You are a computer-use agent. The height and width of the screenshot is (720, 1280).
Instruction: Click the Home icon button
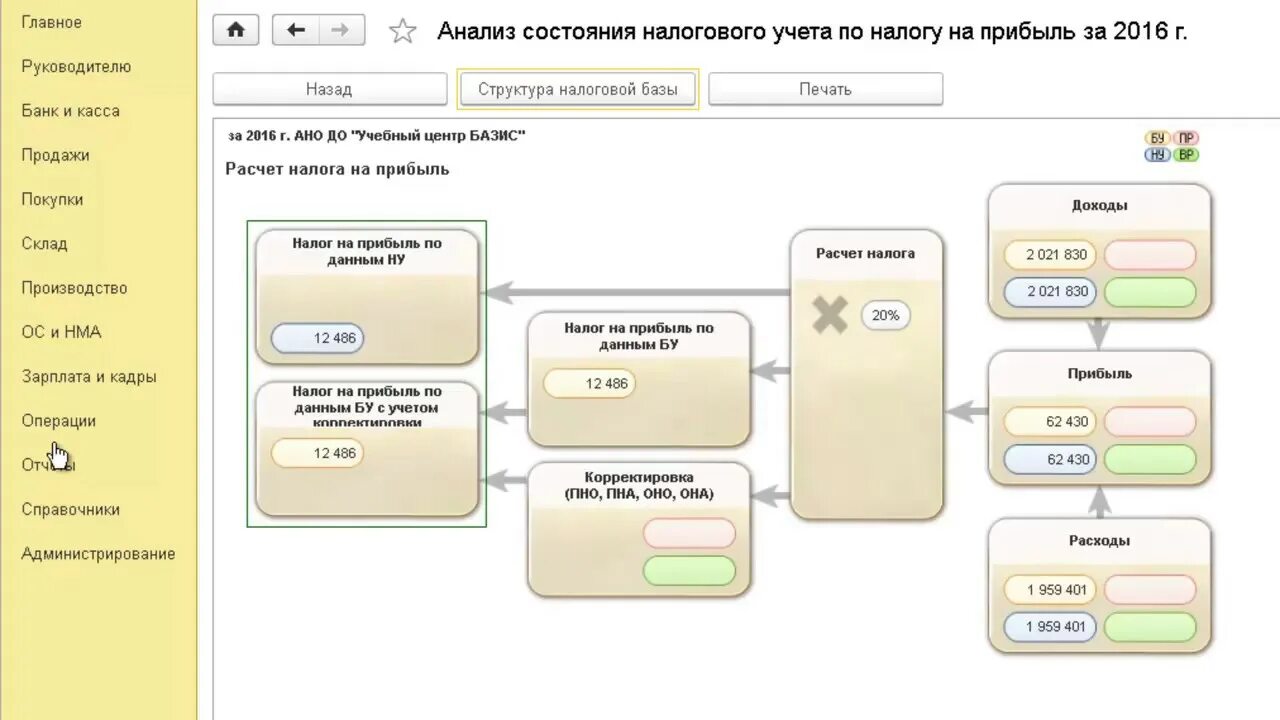(236, 30)
